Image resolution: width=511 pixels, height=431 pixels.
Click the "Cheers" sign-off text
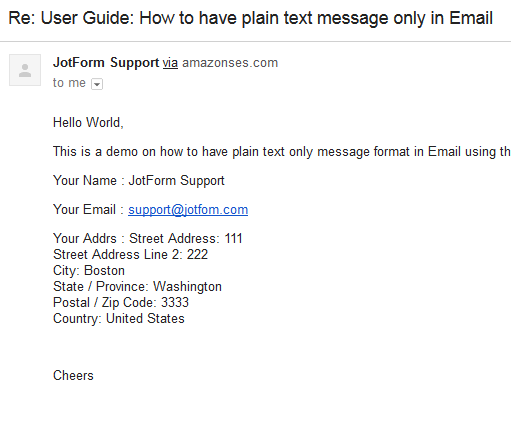73,376
